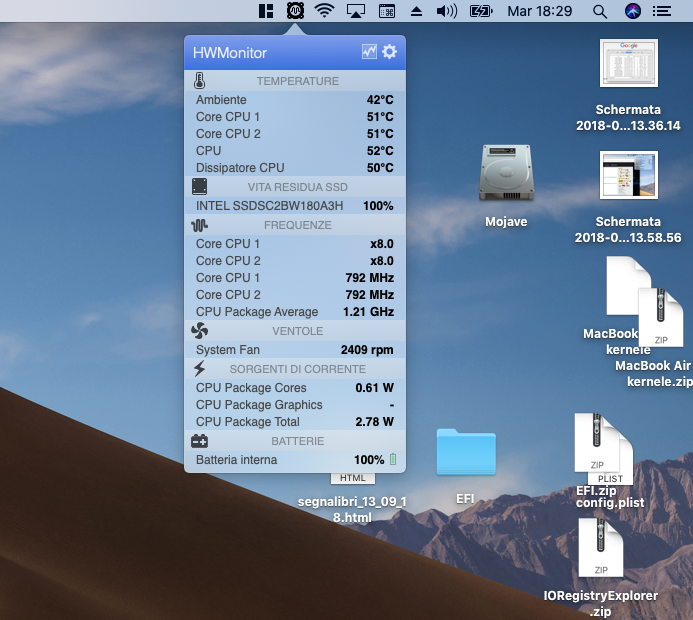
Task: Open Spotlight search
Action: (600, 11)
